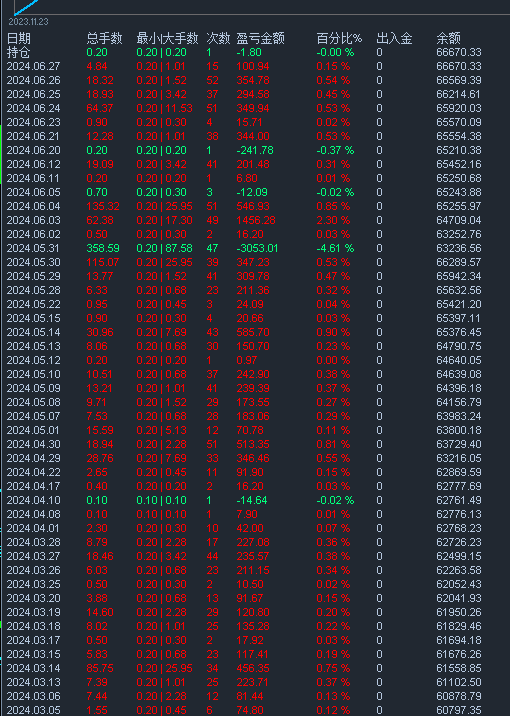This screenshot has width=510, height=716.
Task: Click the 1456.28 profit value
Action: [256, 221]
